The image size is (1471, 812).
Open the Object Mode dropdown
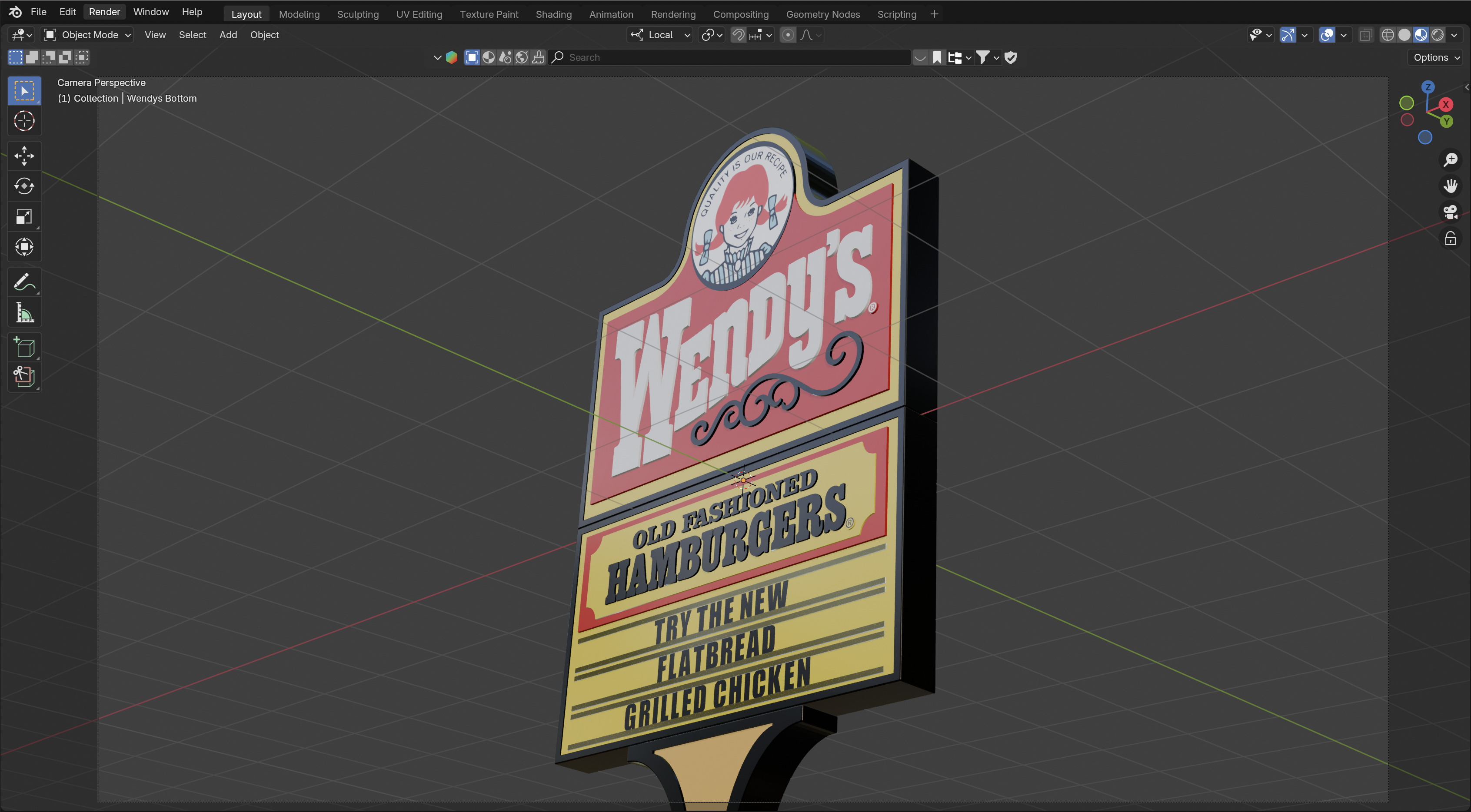point(88,35)
